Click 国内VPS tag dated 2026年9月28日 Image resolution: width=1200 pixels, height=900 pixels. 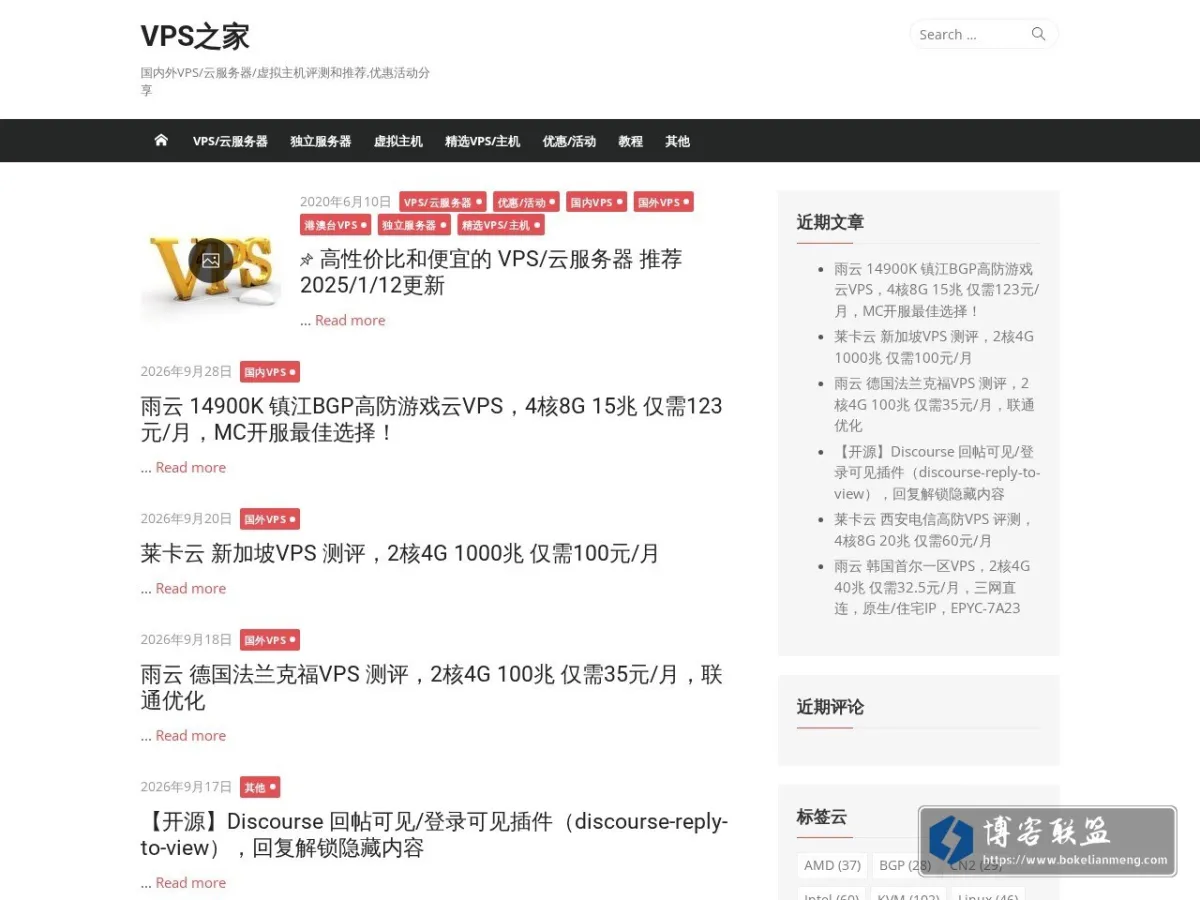pos(270,372)
